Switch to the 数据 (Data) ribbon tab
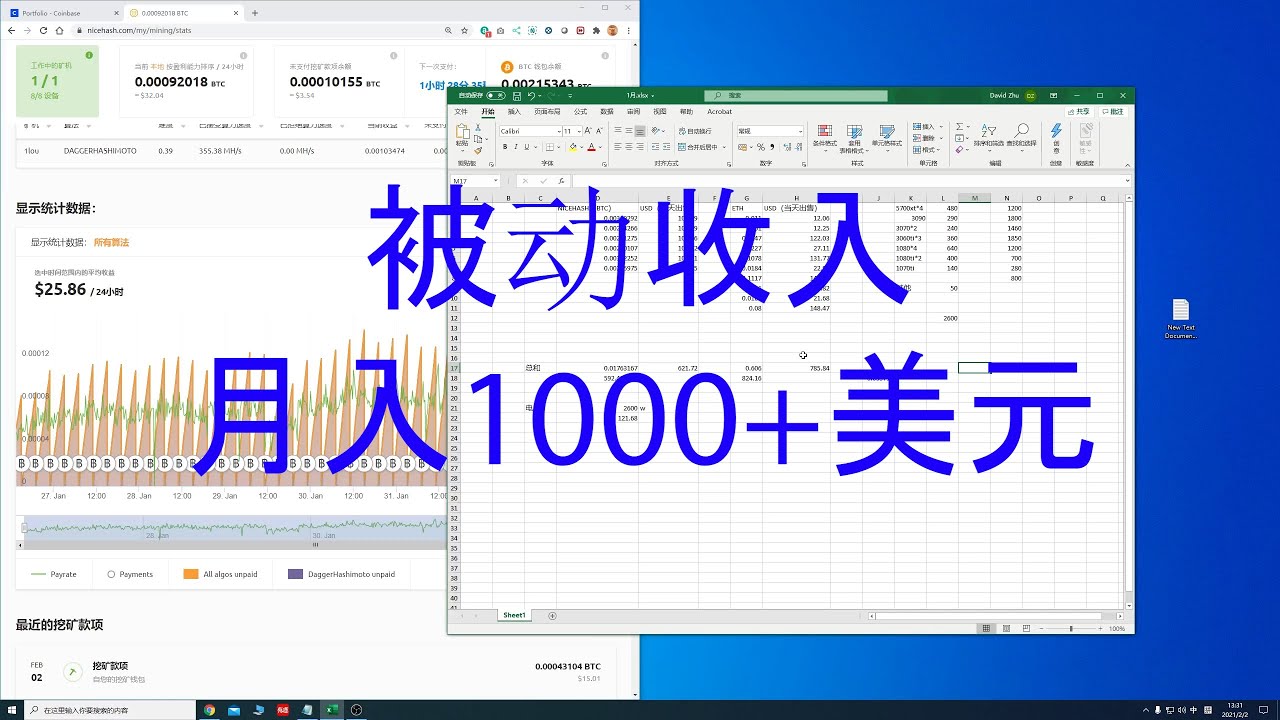Image resolution: width=1280 pixels, height=720 pixels. (607, 112)
